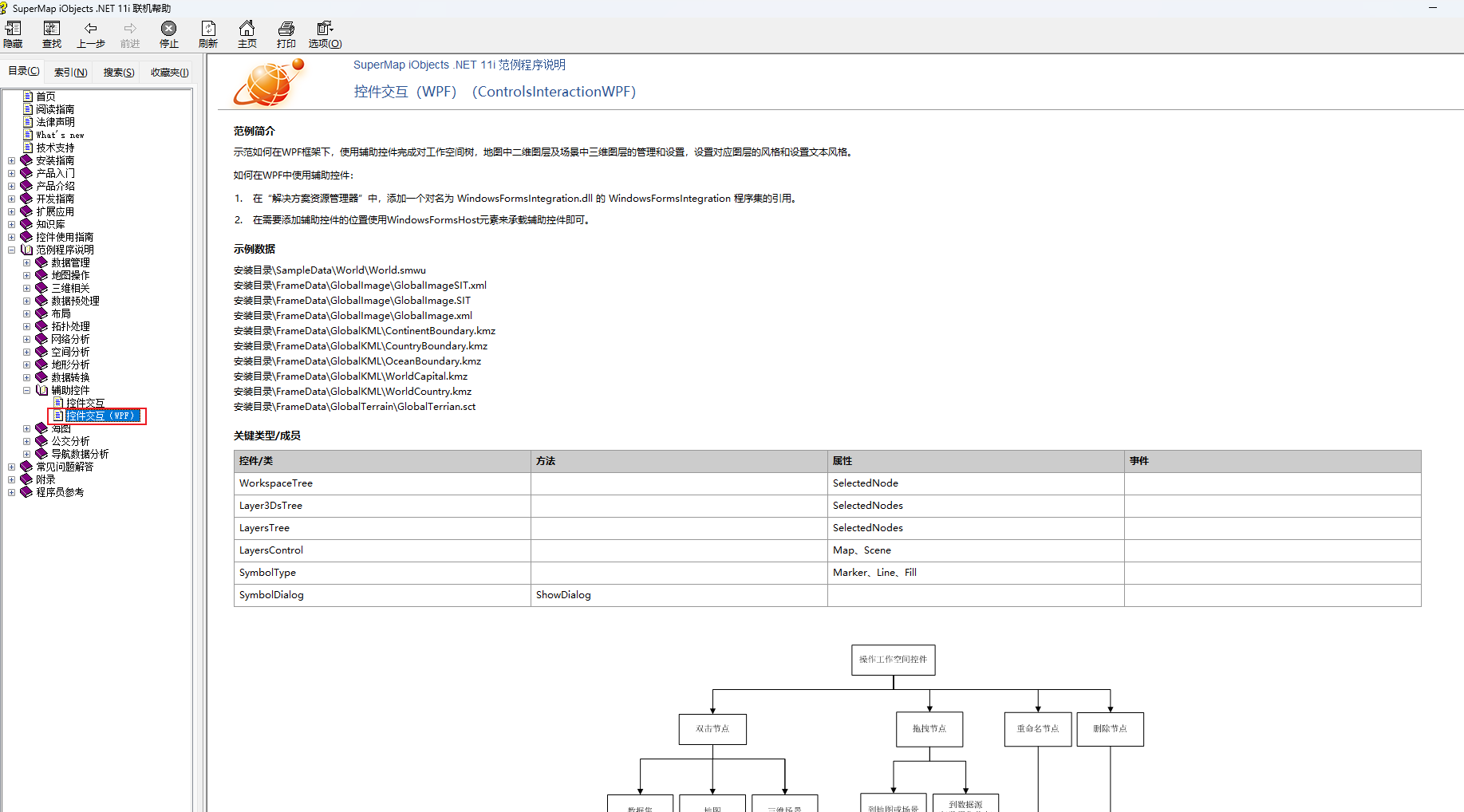Expand the 开发指南 tree node
Image resolution: width=1464 pixels, height=812 pixels.
(12, 199)
